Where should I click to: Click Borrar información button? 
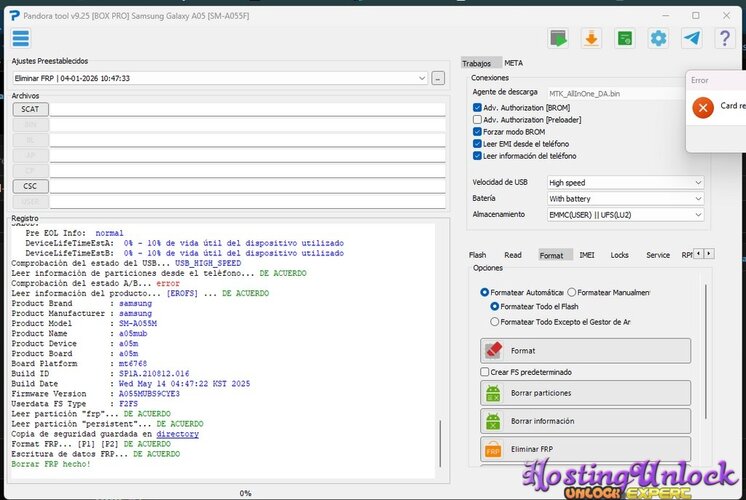tap(585, 421)
